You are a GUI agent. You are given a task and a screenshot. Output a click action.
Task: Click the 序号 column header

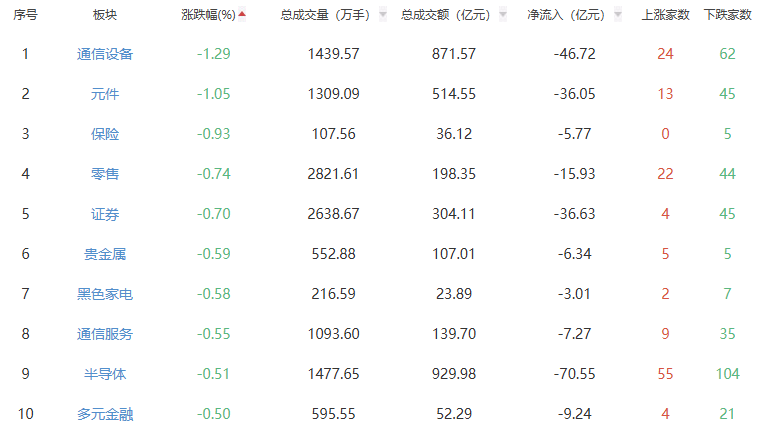click(25, 16)
